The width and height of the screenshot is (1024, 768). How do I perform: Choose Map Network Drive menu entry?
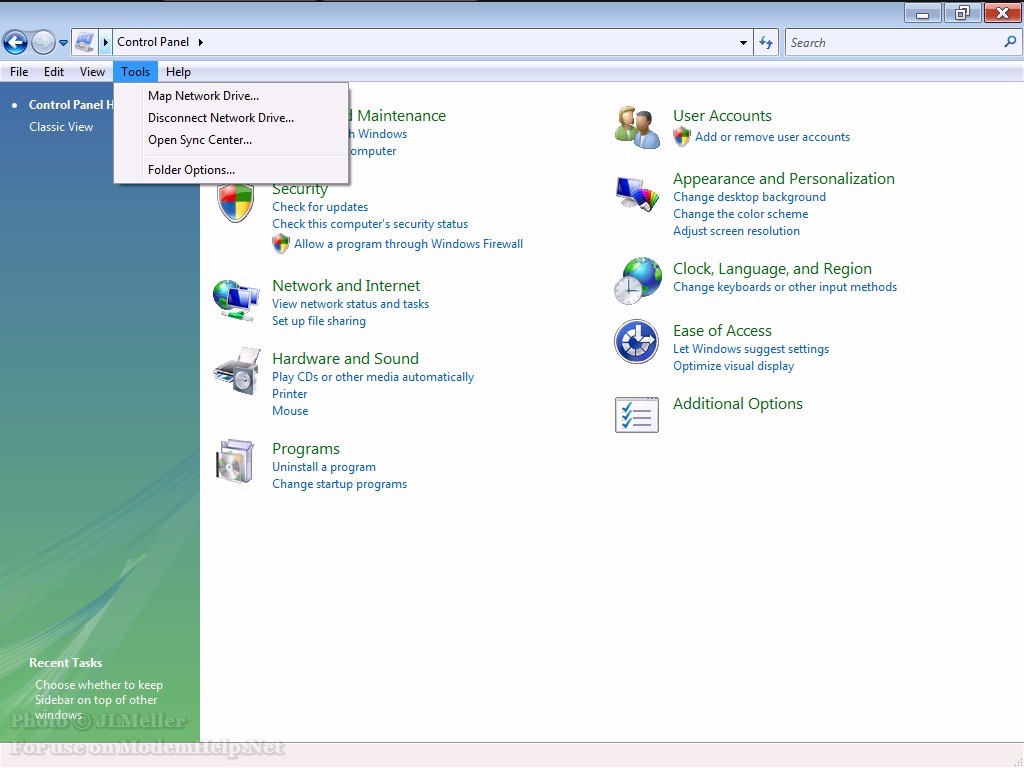click(x=203, y=96)
